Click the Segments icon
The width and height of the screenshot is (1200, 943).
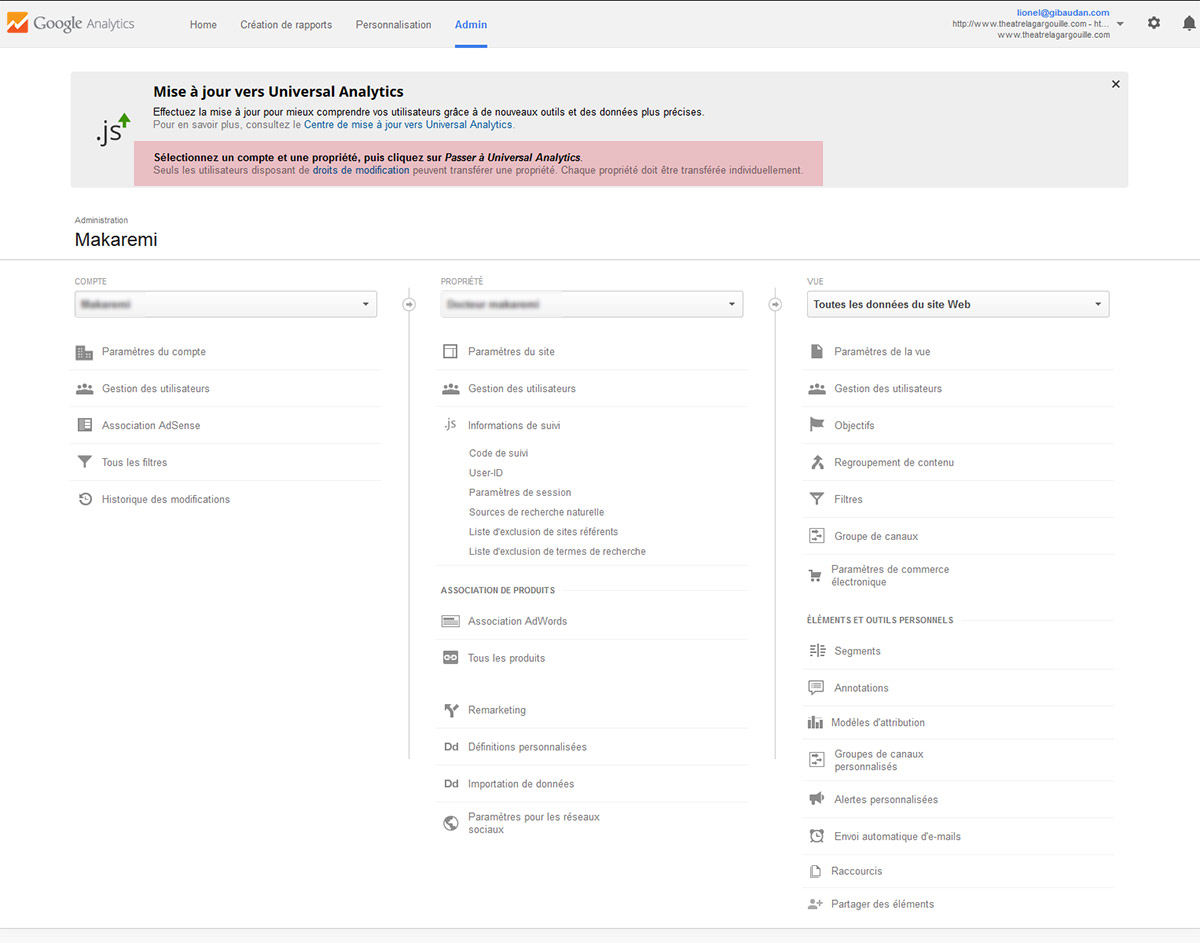coord(817,651)
